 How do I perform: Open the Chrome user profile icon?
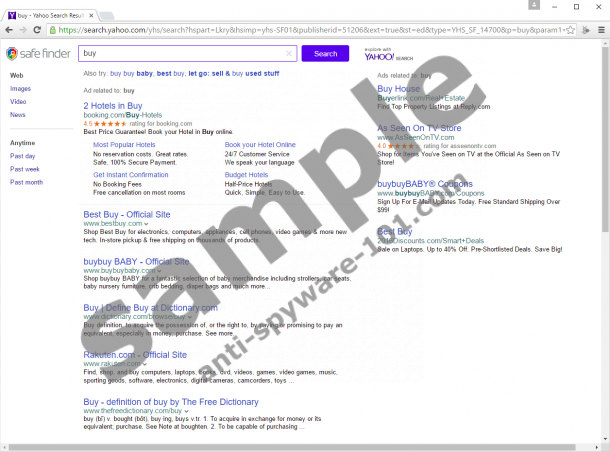pyautogui.click(x=536, y=7)
